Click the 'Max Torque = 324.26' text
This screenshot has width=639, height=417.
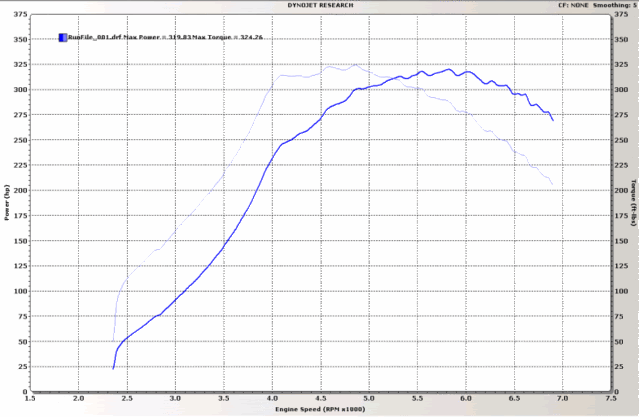coord(227,38)
